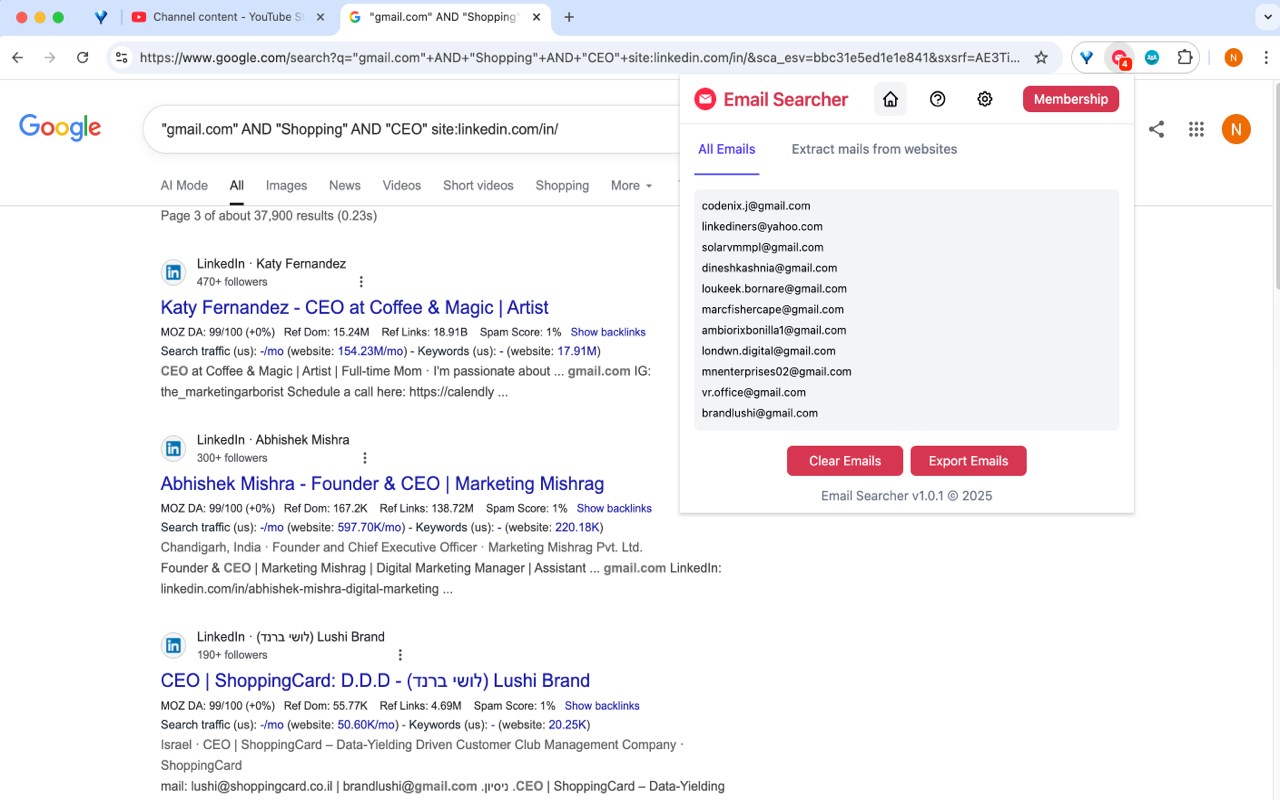Click the Export Emails button
This screenshot has height=800, width=1280.
click(x=968, y=460)
